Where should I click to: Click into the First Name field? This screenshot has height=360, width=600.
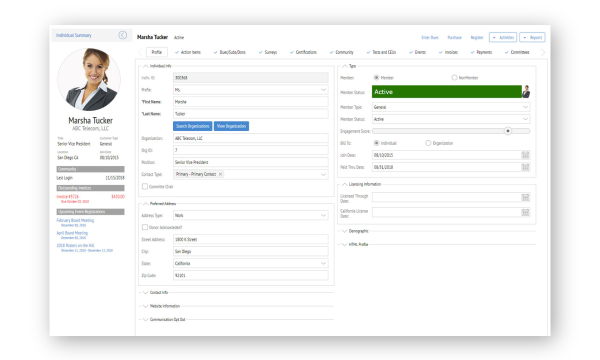coord(251,102)
